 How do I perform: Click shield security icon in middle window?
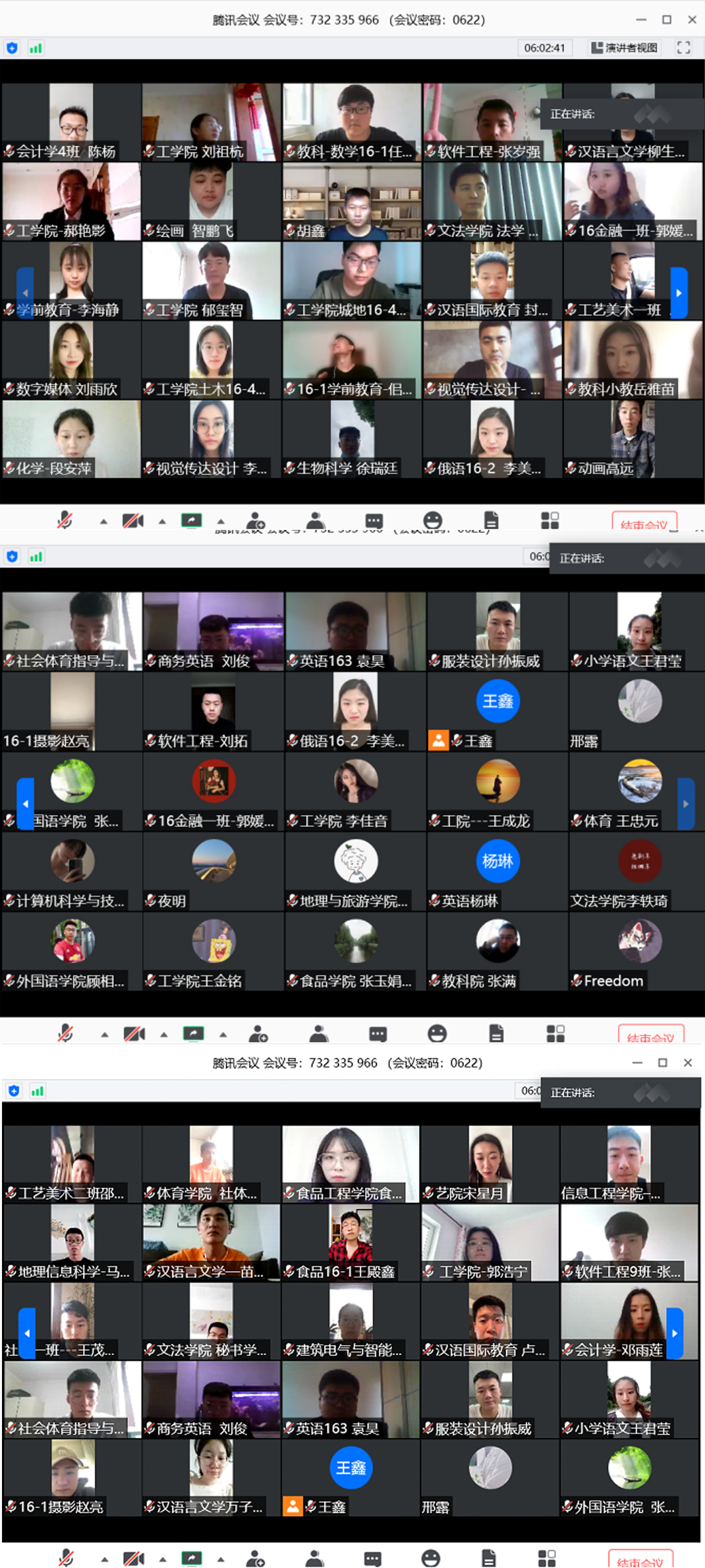point(12,556)
